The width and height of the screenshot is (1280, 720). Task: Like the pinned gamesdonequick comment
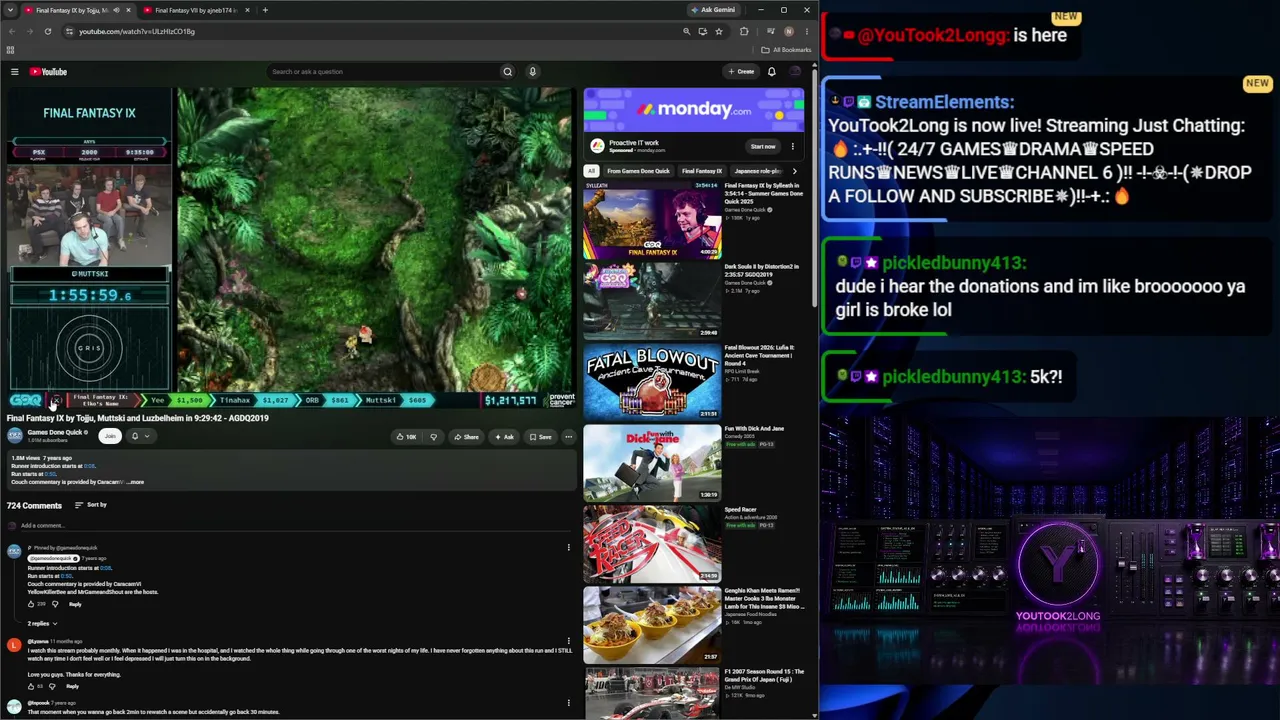click(x=31, y=604)
